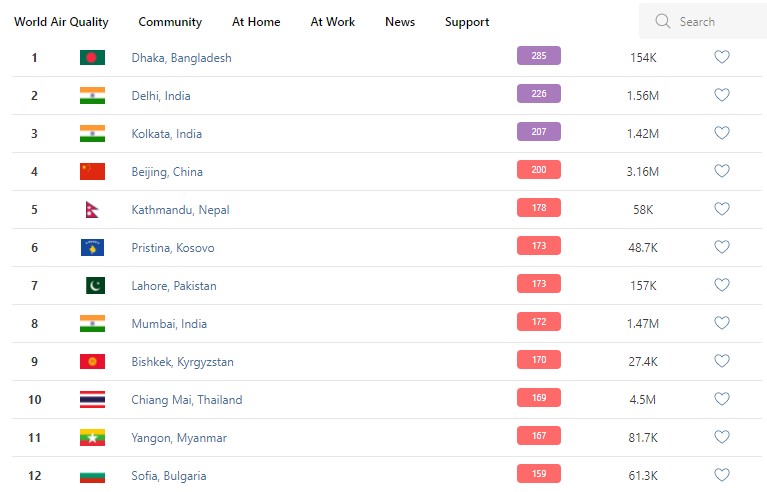Open the Community menu item

[x=170, y=22]
